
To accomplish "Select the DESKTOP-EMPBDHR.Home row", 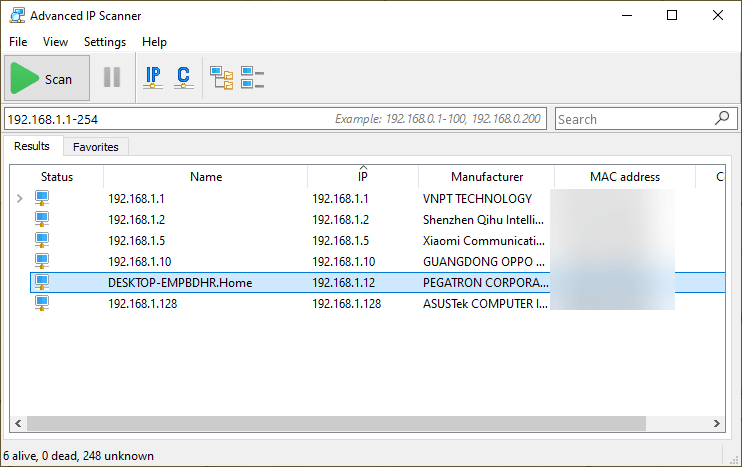I will pyautogui.click(x=180, y=282).
